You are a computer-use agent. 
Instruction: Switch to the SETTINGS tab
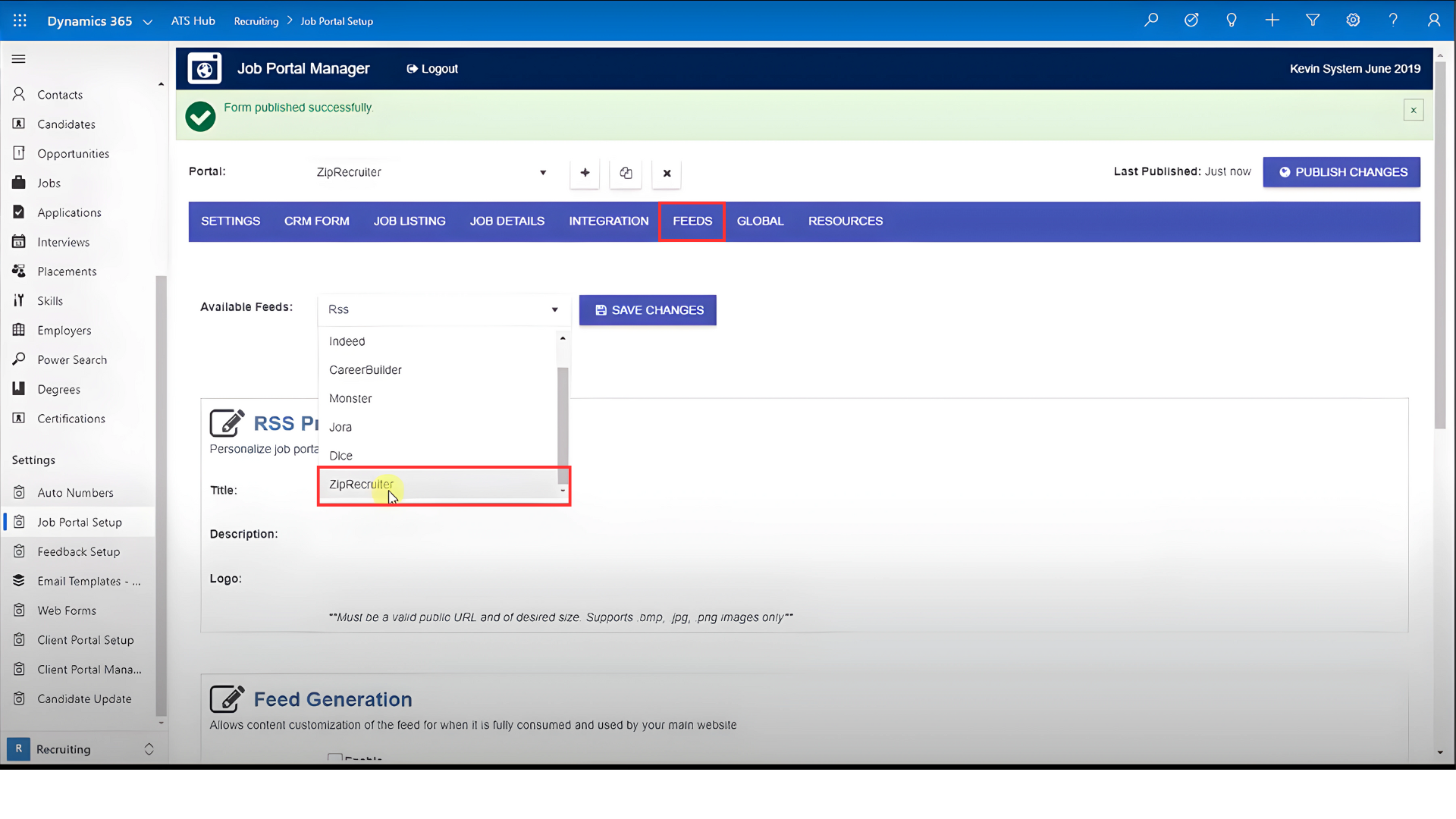[x=231, y=221]
